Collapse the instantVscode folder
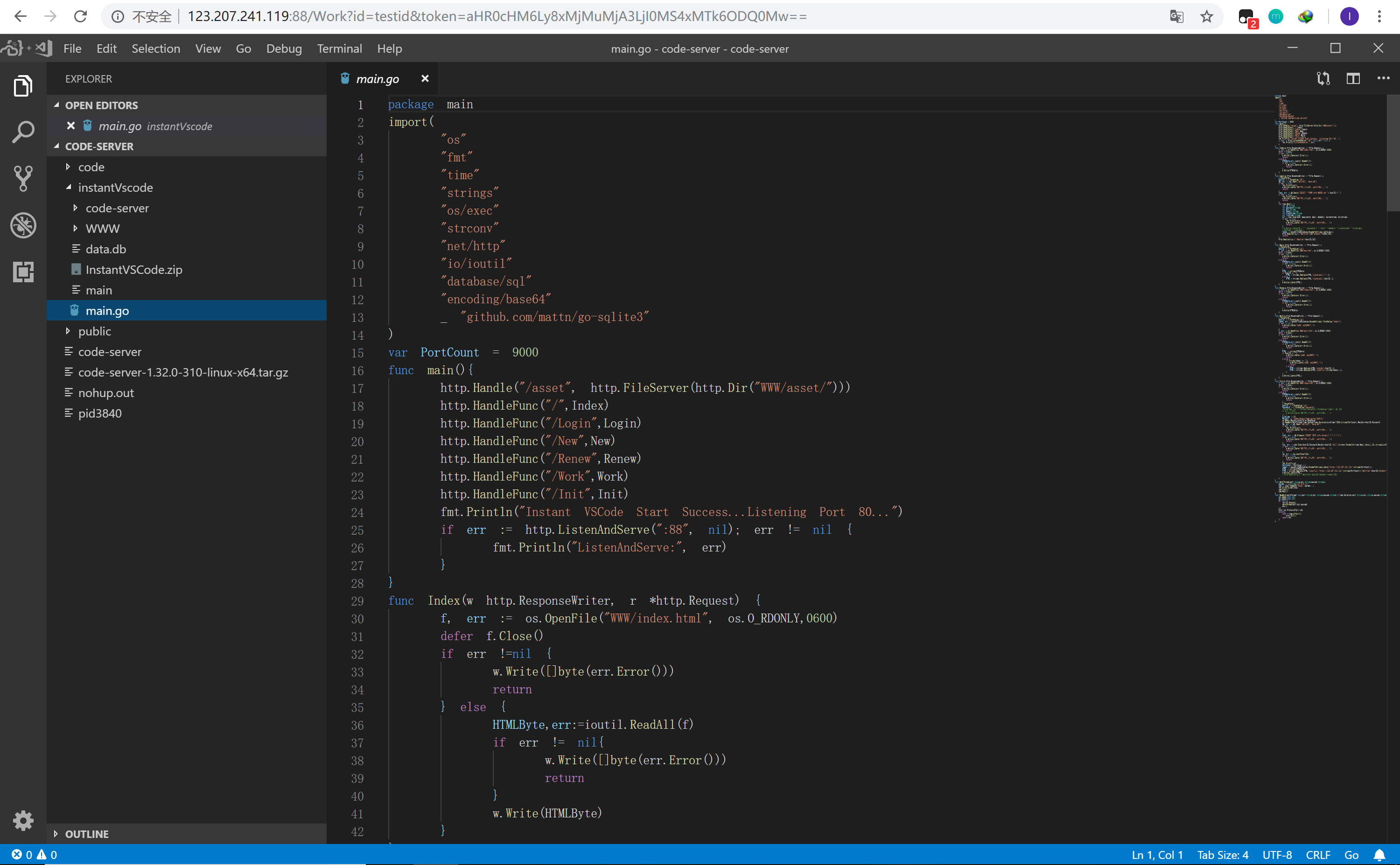 (115, 188)
